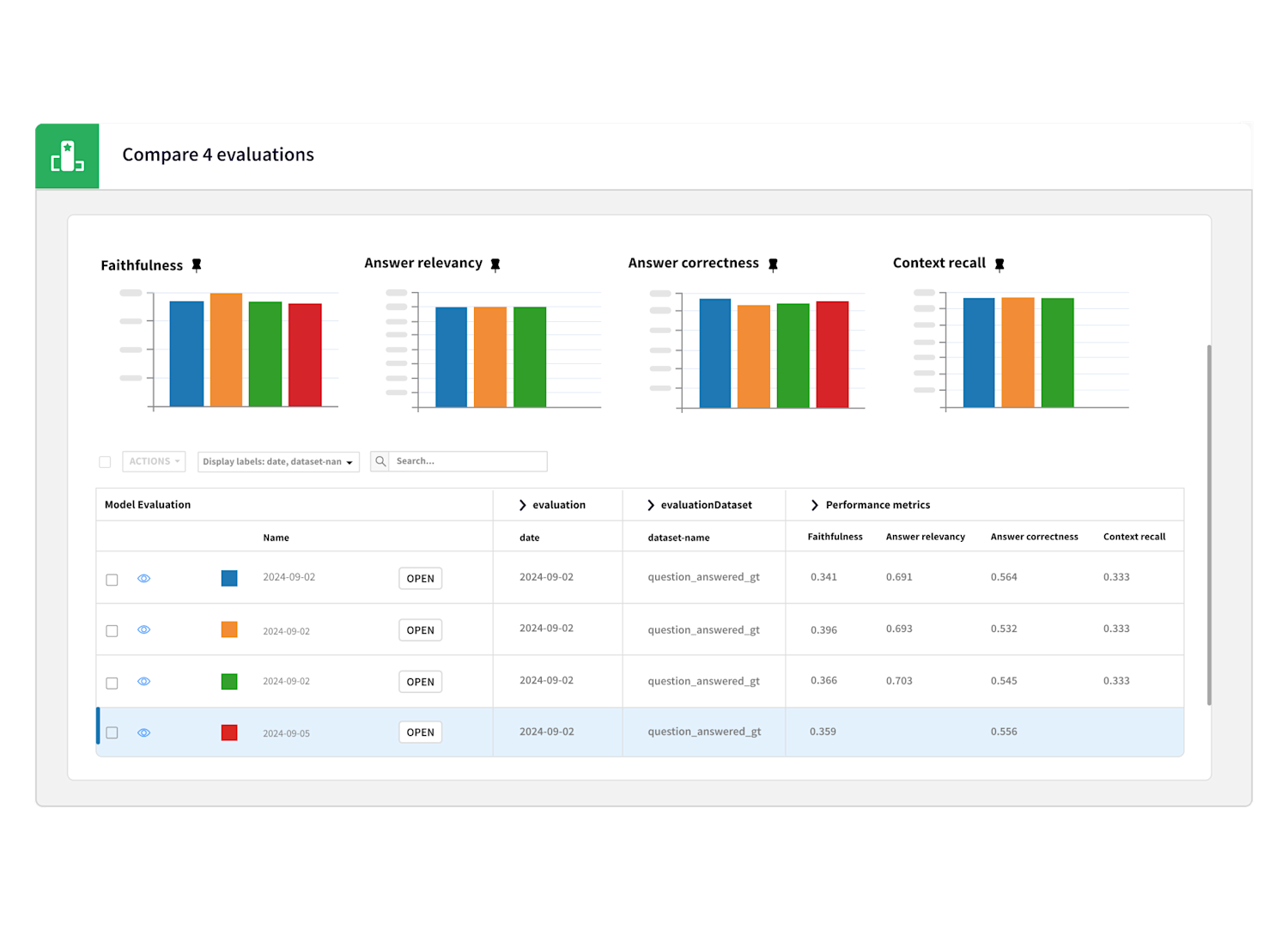Toggle the eye icon on the blue row
Screen dimensions: 1288x930
(144, 579)
